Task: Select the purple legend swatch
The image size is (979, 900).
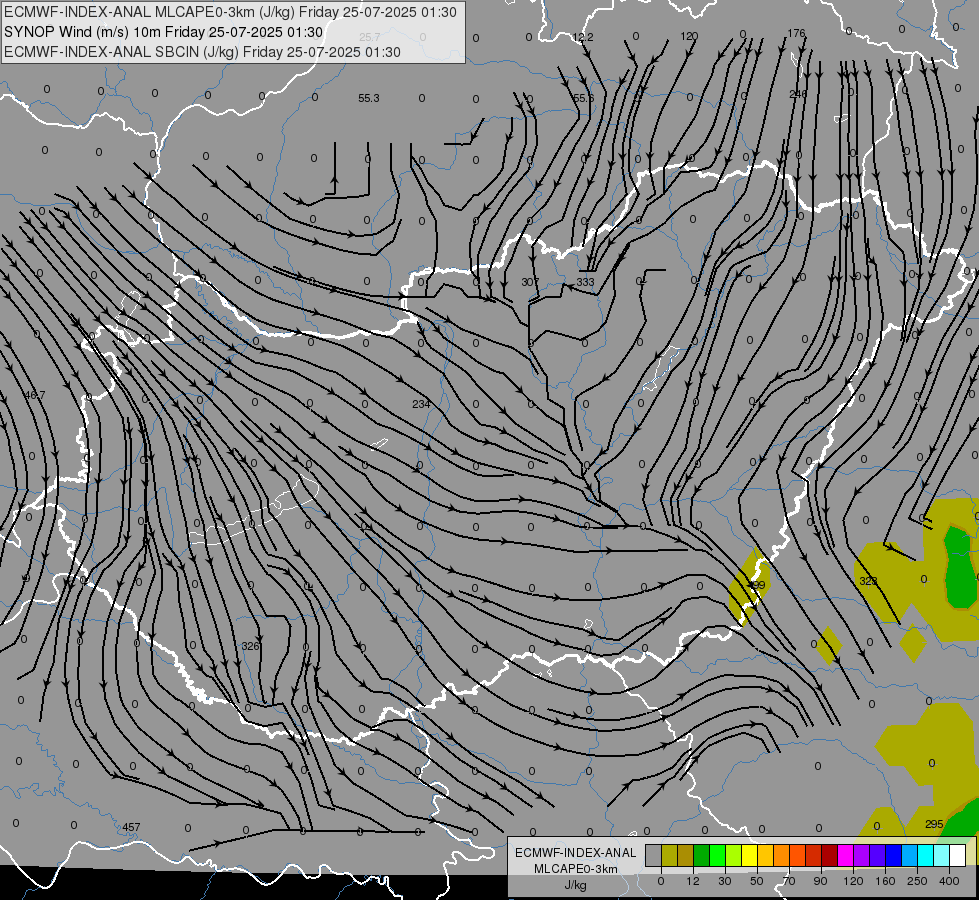Action: point(862,855)
